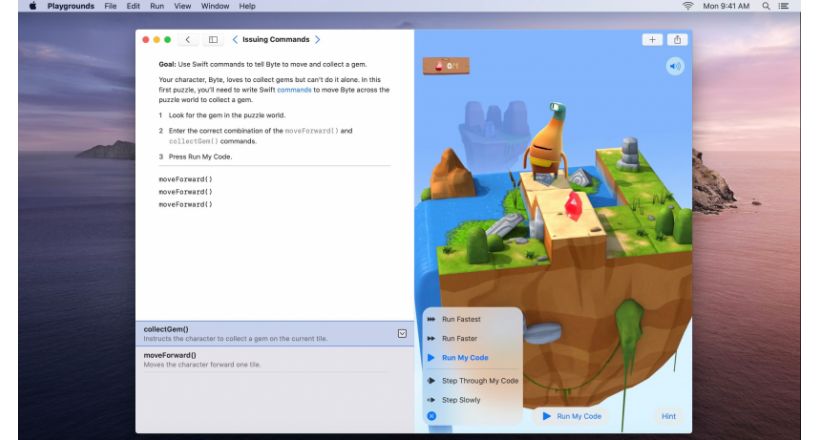Click the second moveForward() code line
The width and height of the screenshot is (820, 440).
(x=186, y=191)
